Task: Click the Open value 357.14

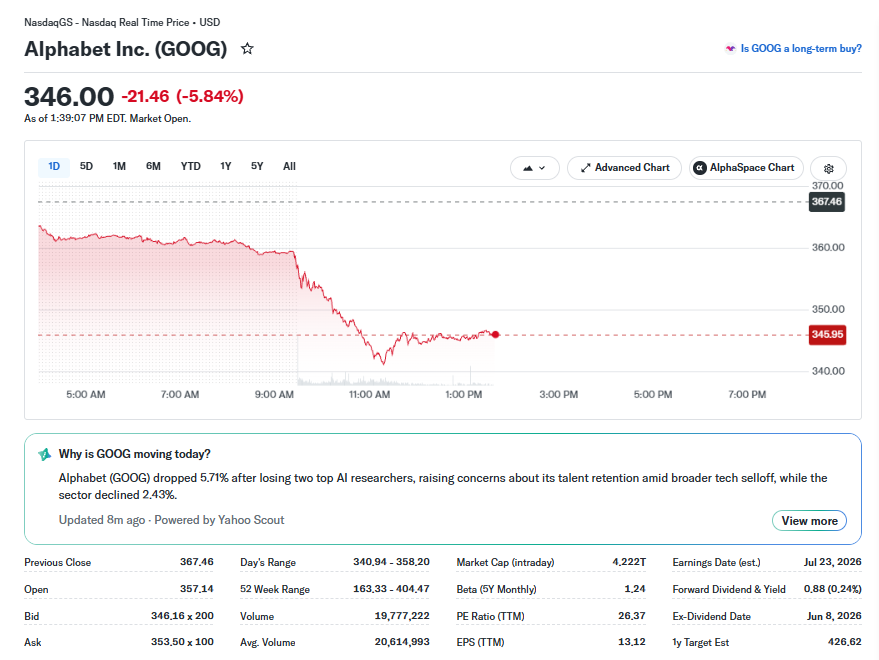Action: pyautogui.click(x=197, y=589)
